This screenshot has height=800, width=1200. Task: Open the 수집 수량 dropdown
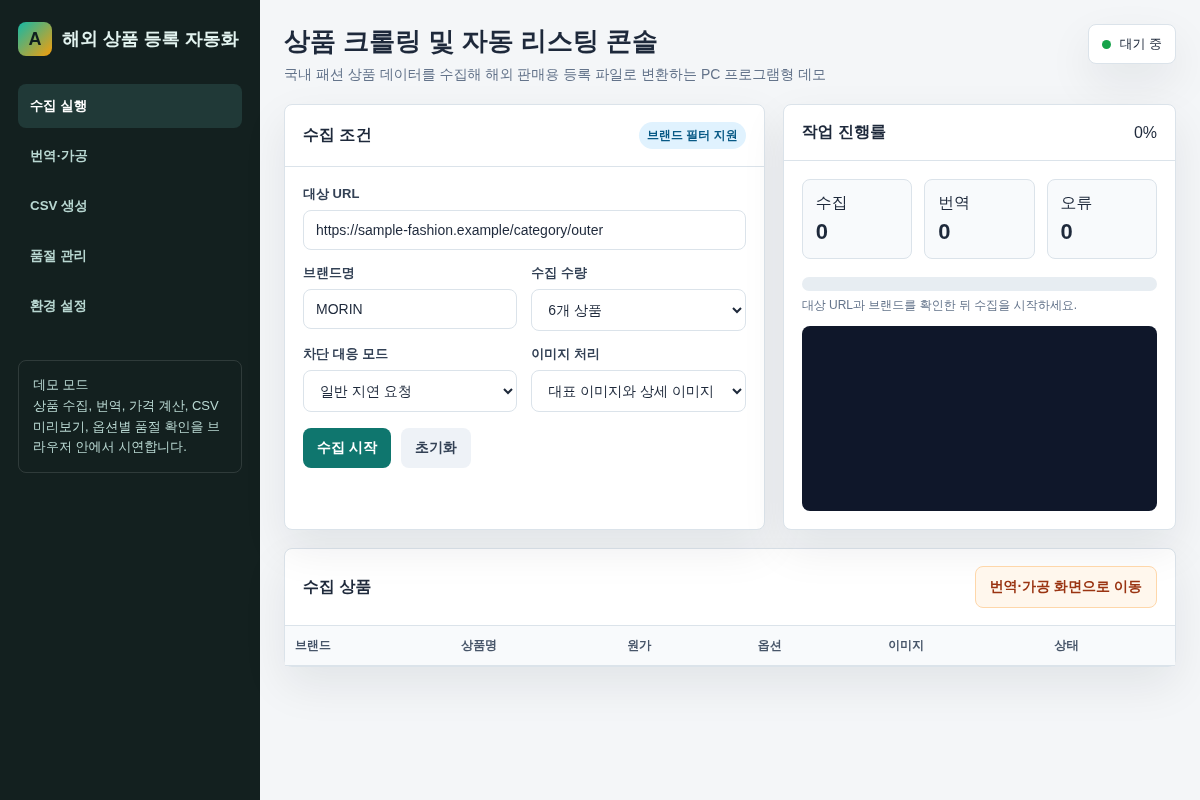[638, 310]
